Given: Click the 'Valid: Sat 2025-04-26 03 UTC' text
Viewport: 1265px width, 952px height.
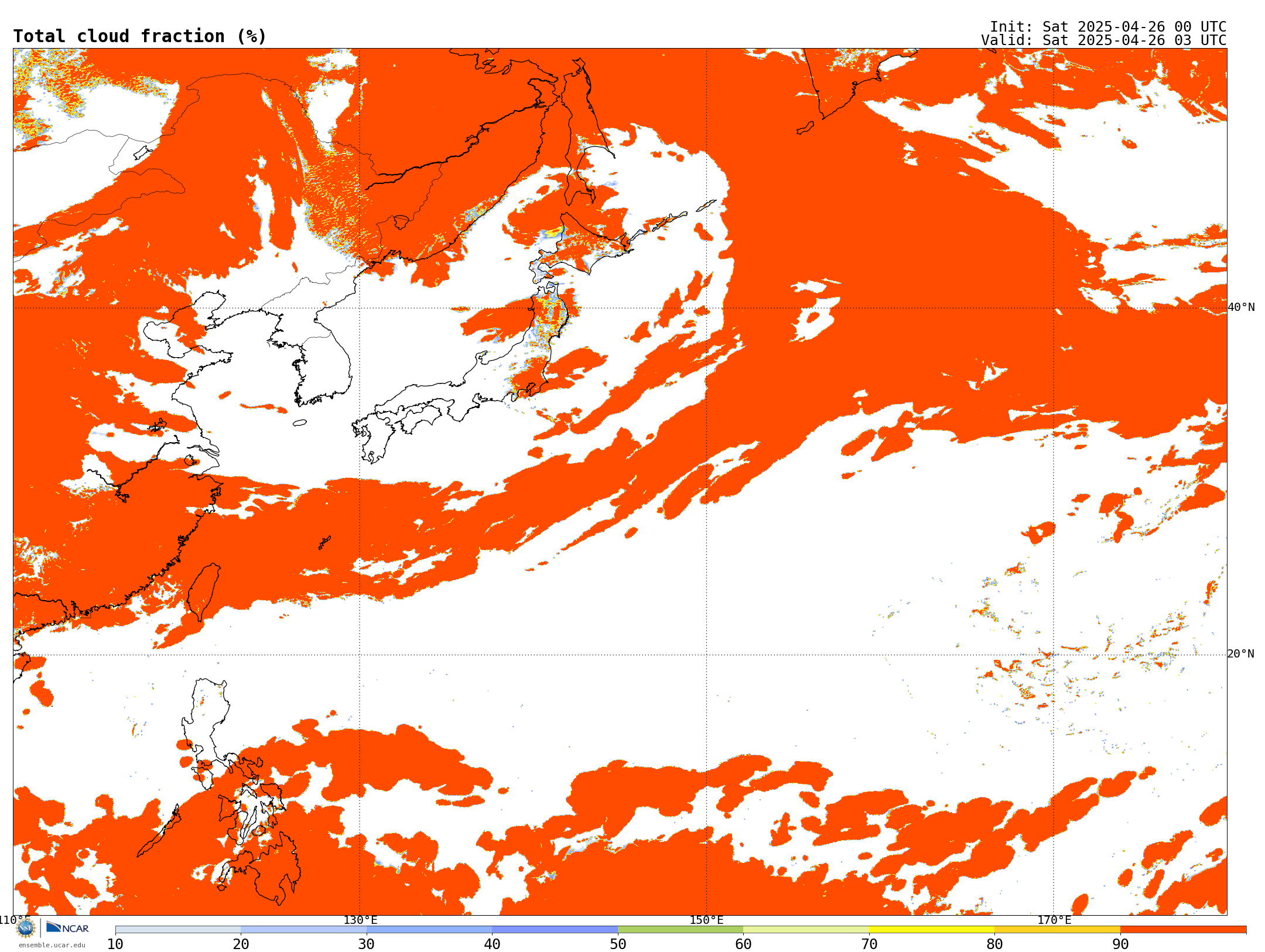Looking at the screenshot, I should coord(1104,40).
